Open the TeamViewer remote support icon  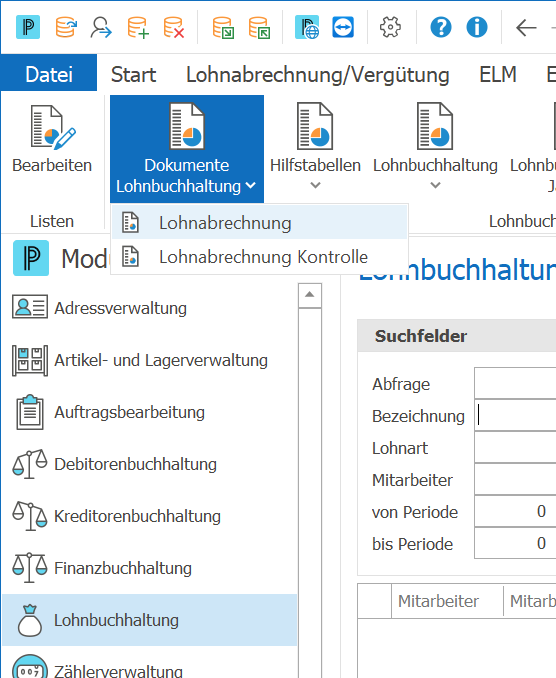343,27
